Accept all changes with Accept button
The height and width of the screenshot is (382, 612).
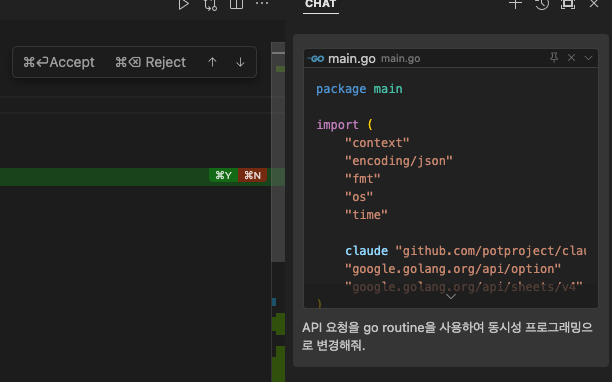point(59,62)
